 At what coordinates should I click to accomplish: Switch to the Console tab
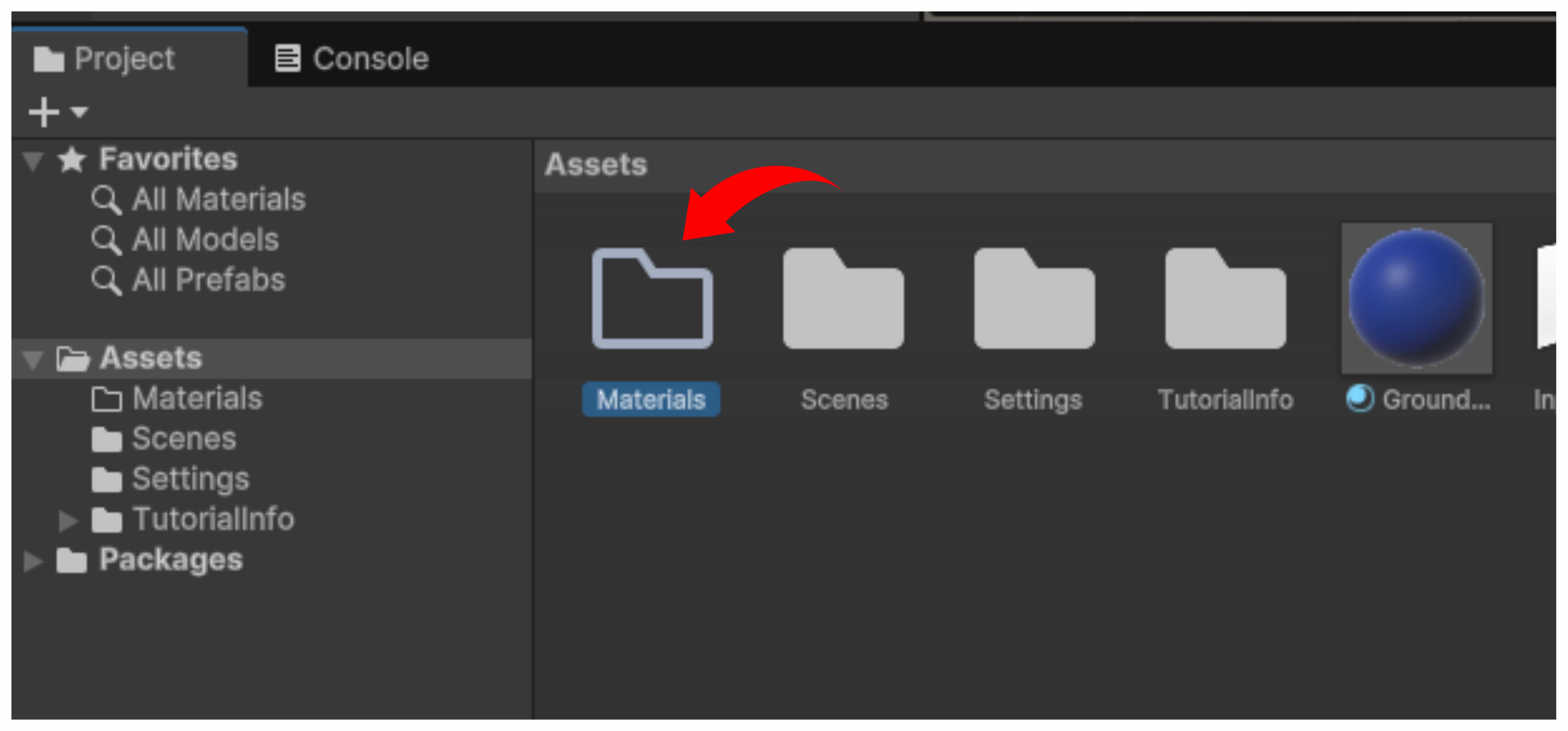tap(352, 59)
